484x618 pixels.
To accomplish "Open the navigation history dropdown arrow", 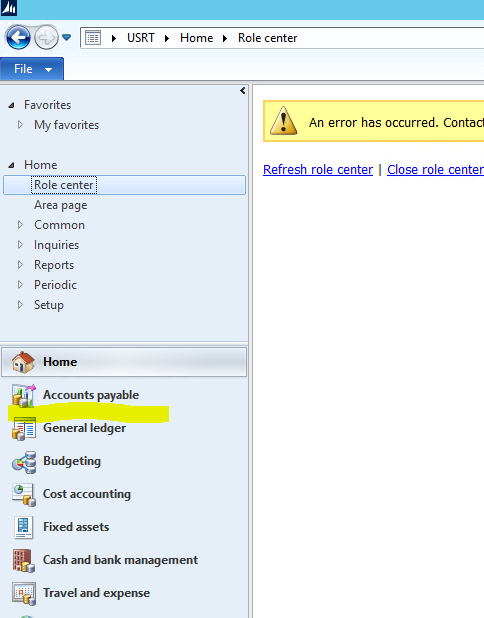I will (x=67, y=37).
